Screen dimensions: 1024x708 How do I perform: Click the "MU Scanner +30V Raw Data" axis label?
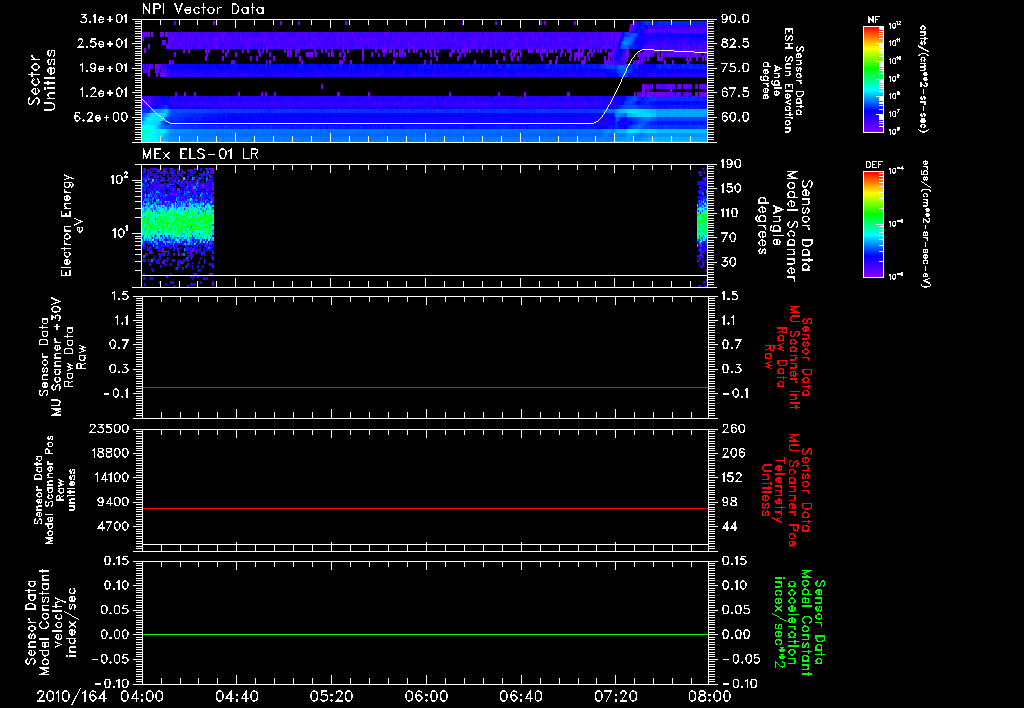(61, 357)
